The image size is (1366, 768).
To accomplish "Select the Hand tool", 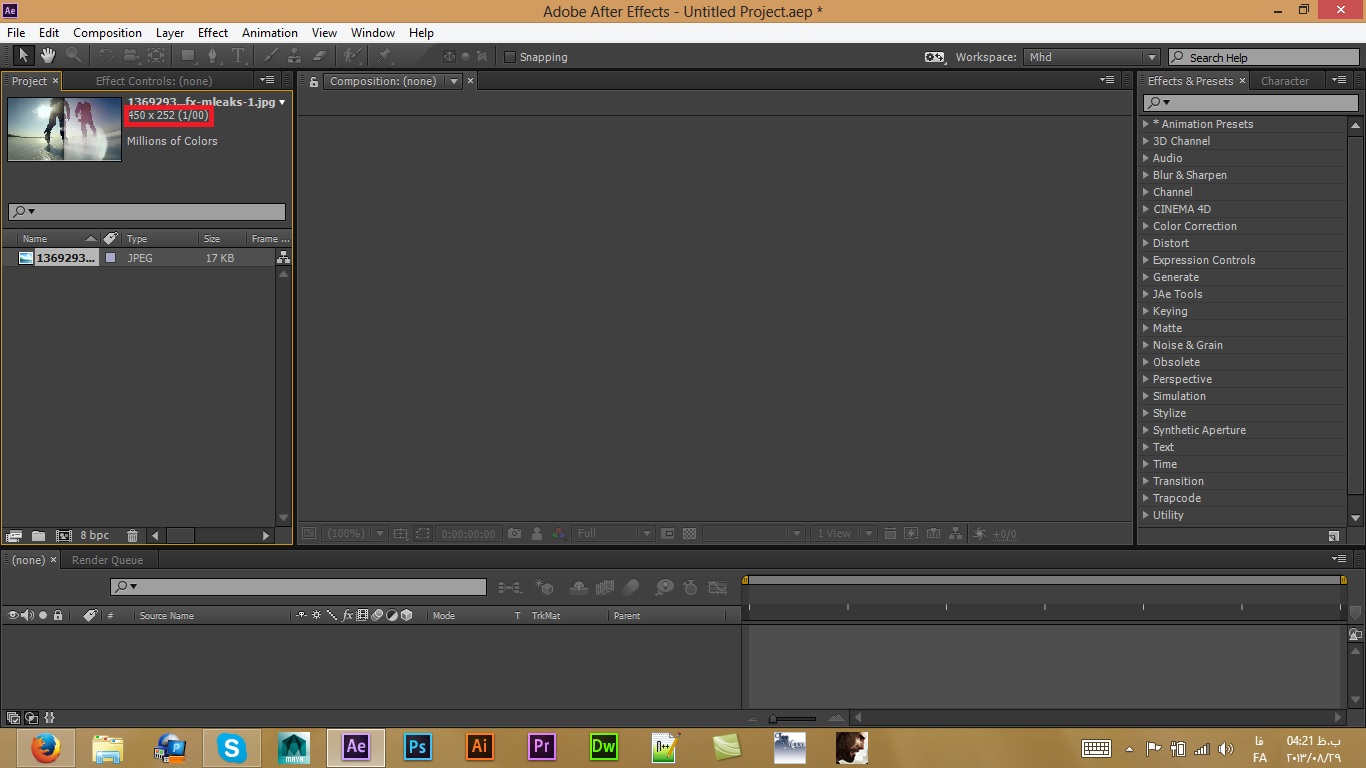I will point(48,56).
